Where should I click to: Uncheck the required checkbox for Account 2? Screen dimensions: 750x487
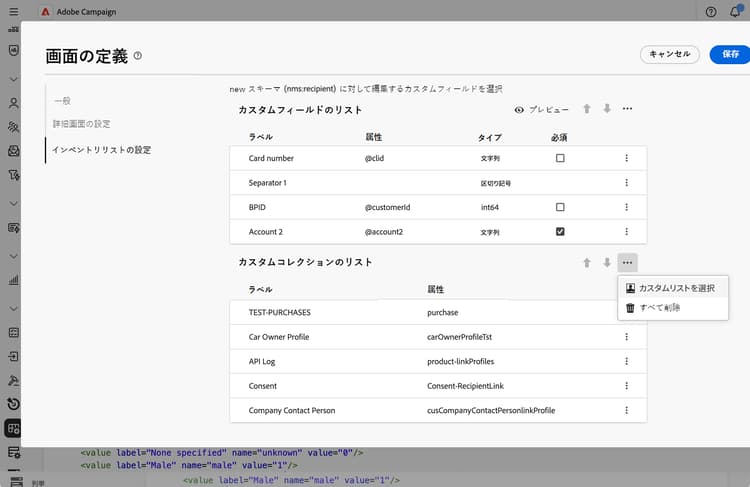tap(560, 232)
